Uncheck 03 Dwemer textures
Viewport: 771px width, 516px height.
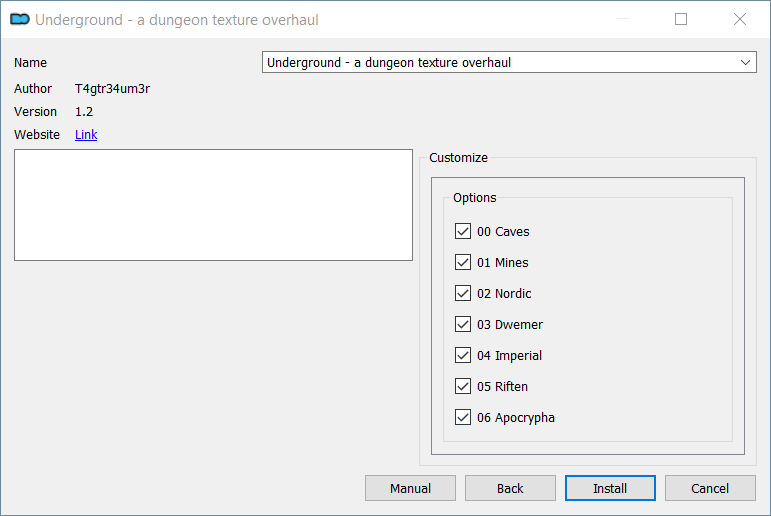click(463, 324)
